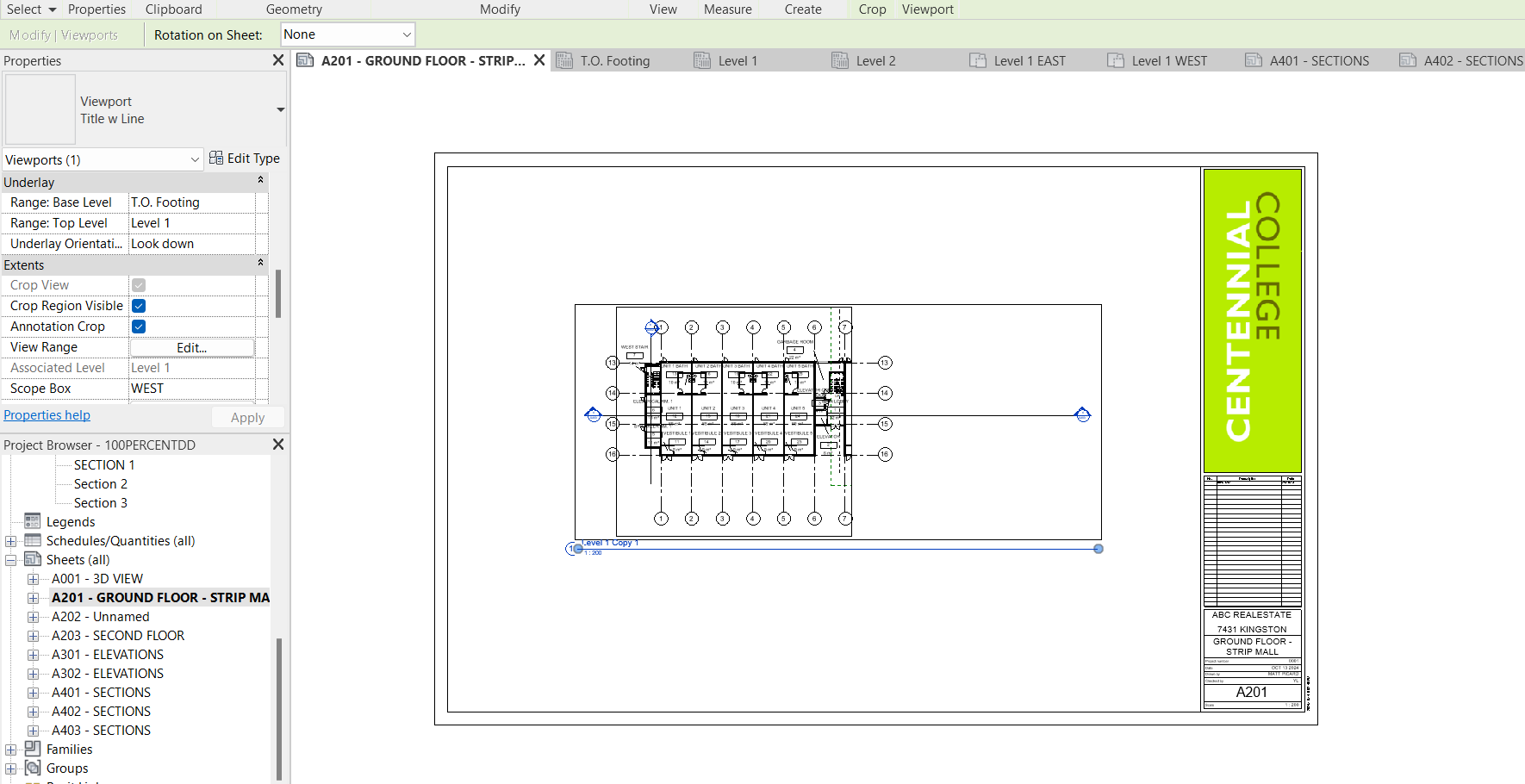Click the Sheets (all) folder icon

point(32,559)
